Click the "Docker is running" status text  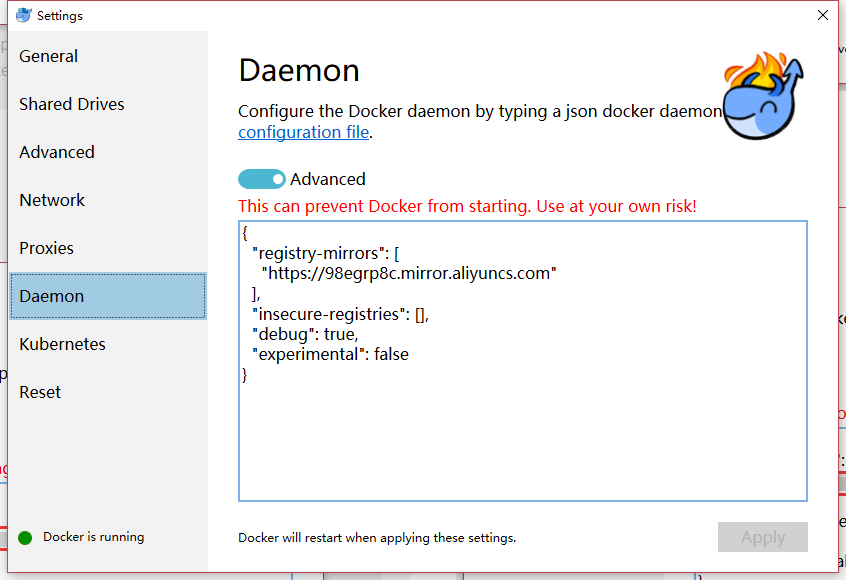(x=94, y=537)
